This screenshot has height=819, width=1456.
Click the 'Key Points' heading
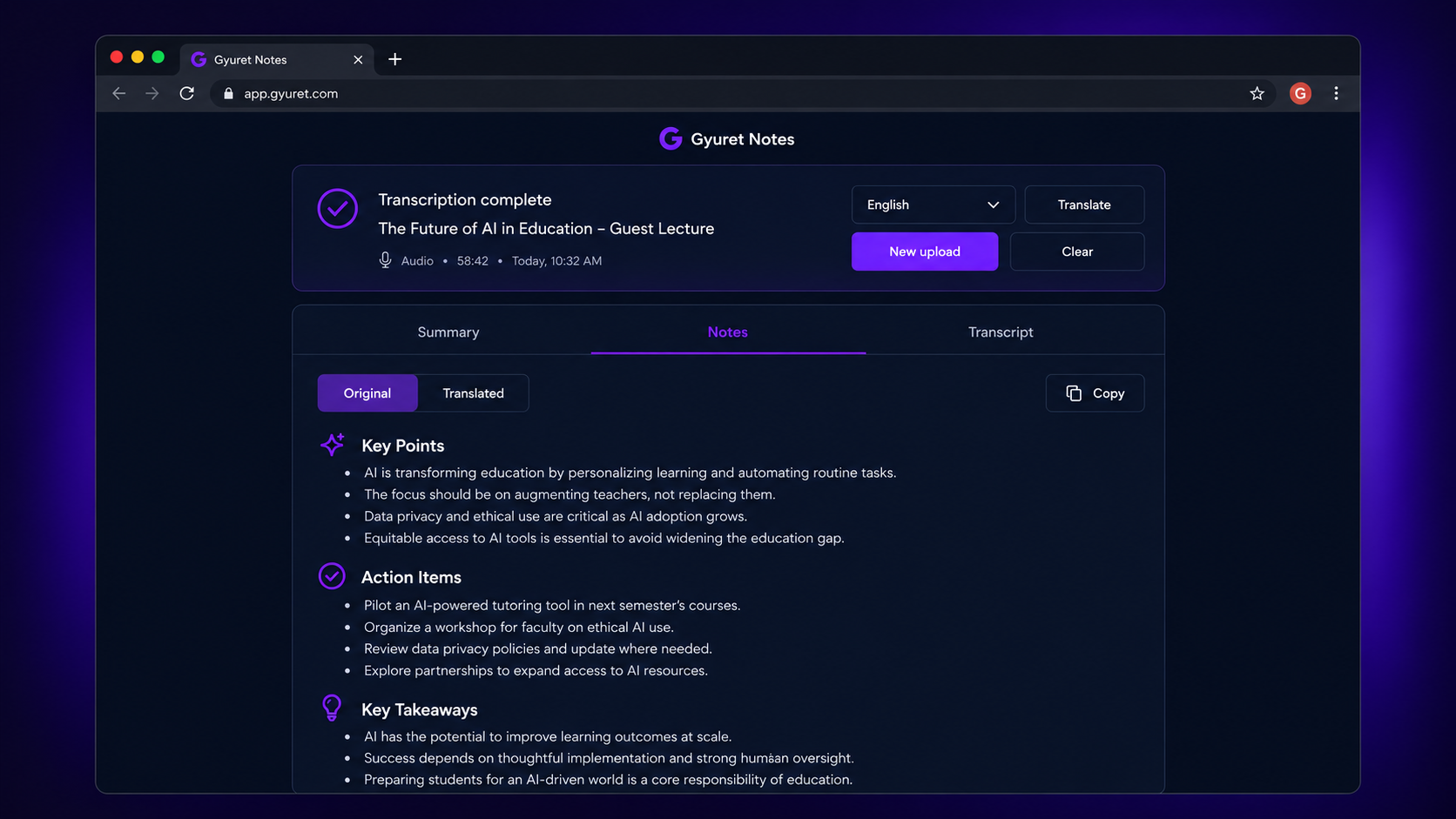[402, 446]
